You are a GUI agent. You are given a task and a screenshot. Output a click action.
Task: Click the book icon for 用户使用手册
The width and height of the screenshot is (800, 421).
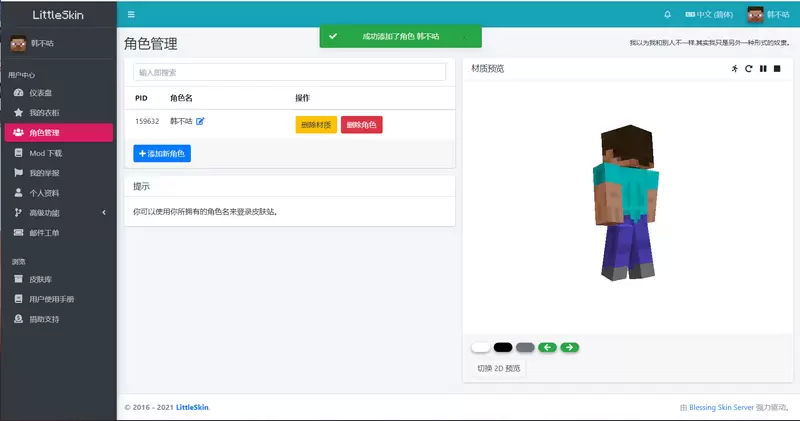[18, 299]
